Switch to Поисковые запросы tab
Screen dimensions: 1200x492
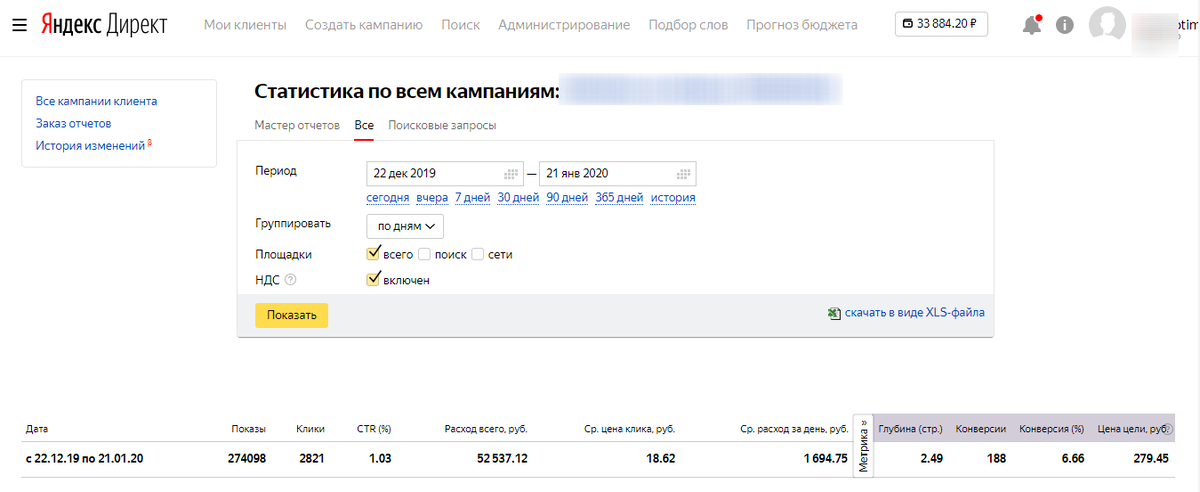[442, 126]
